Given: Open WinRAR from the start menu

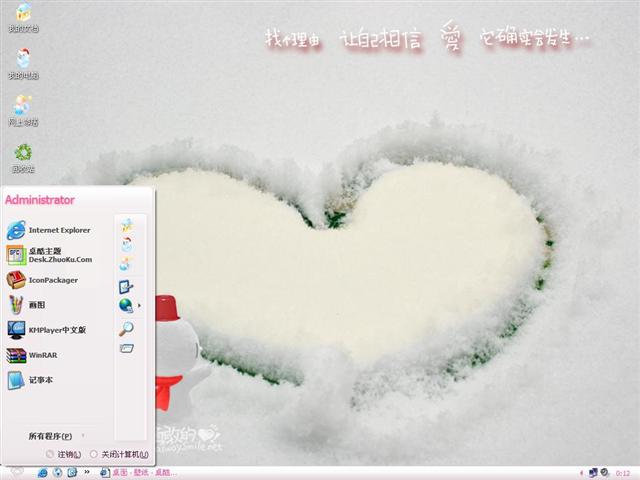Looking at the screenshot, I should 32,355.
